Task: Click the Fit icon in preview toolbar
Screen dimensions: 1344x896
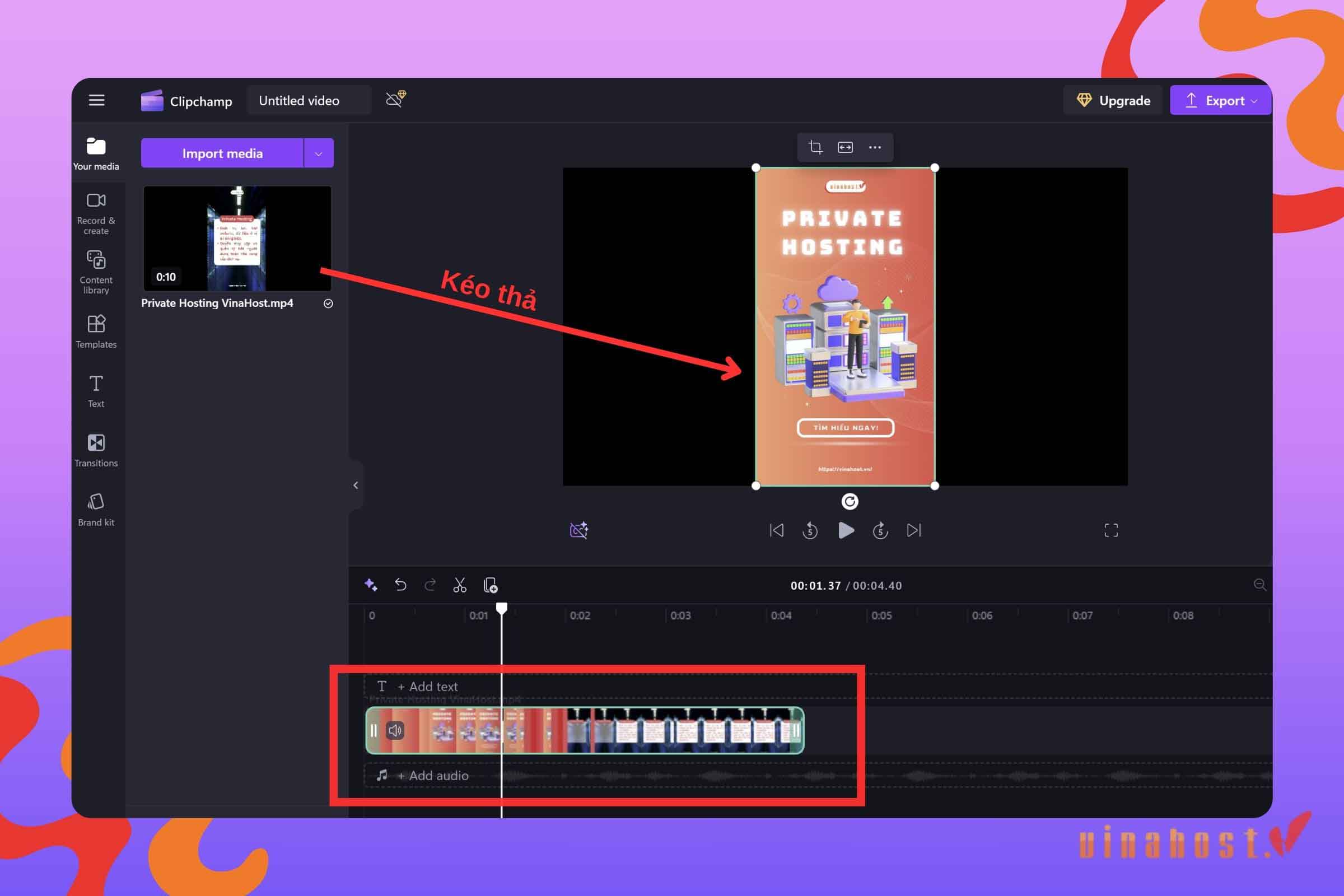Action: (845, 147)
